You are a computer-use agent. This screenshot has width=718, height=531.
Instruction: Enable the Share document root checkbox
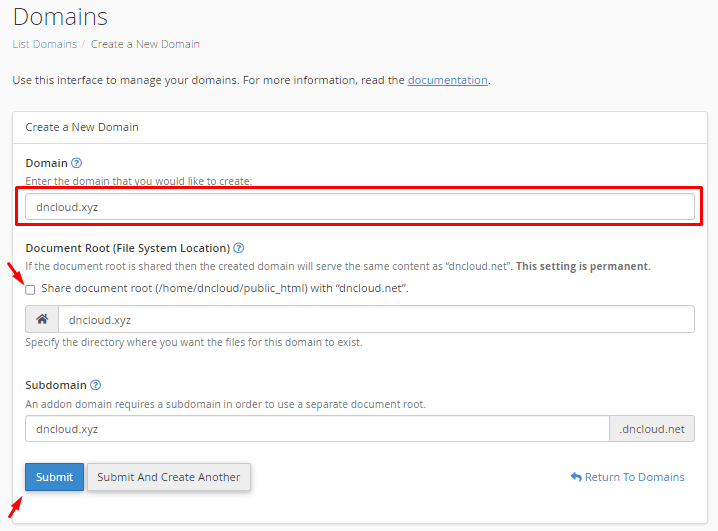coord(30,289)
